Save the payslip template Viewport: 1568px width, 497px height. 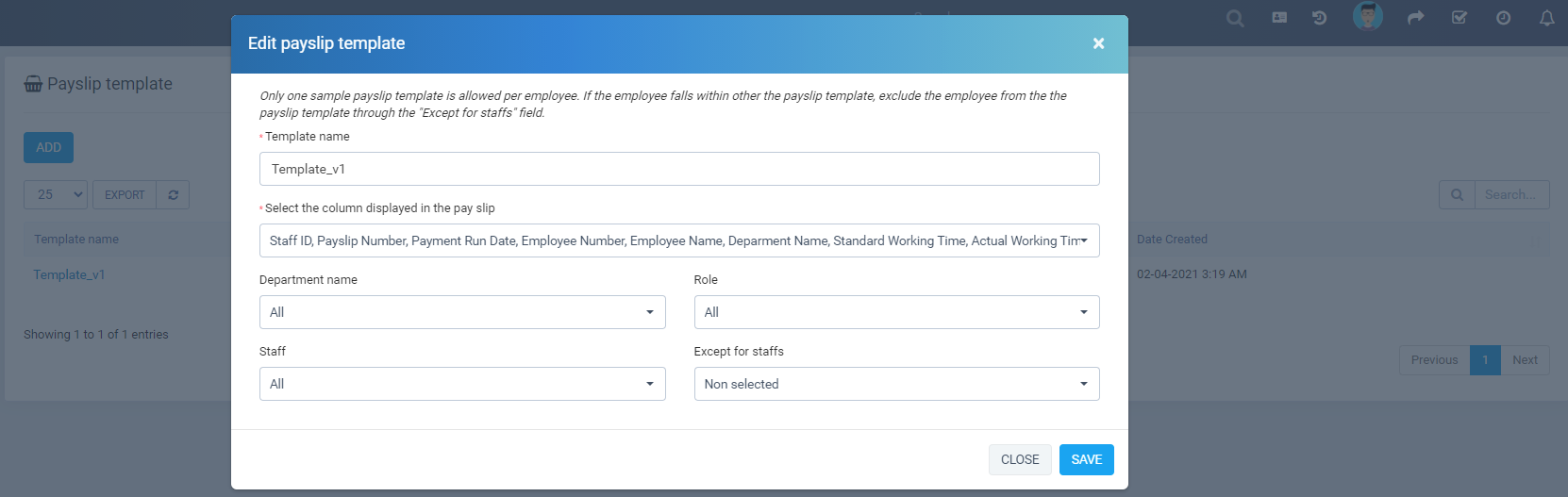[x=1086, y=459]
